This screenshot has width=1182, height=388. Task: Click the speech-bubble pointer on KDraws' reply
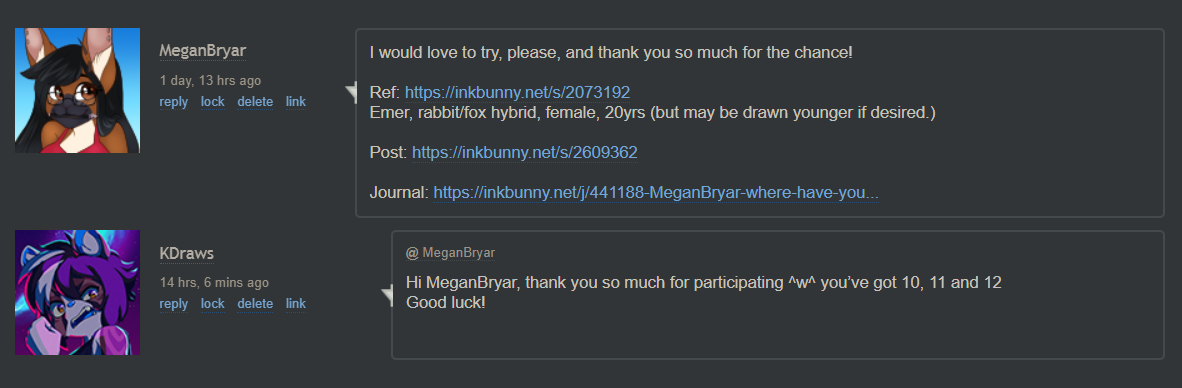387,295
